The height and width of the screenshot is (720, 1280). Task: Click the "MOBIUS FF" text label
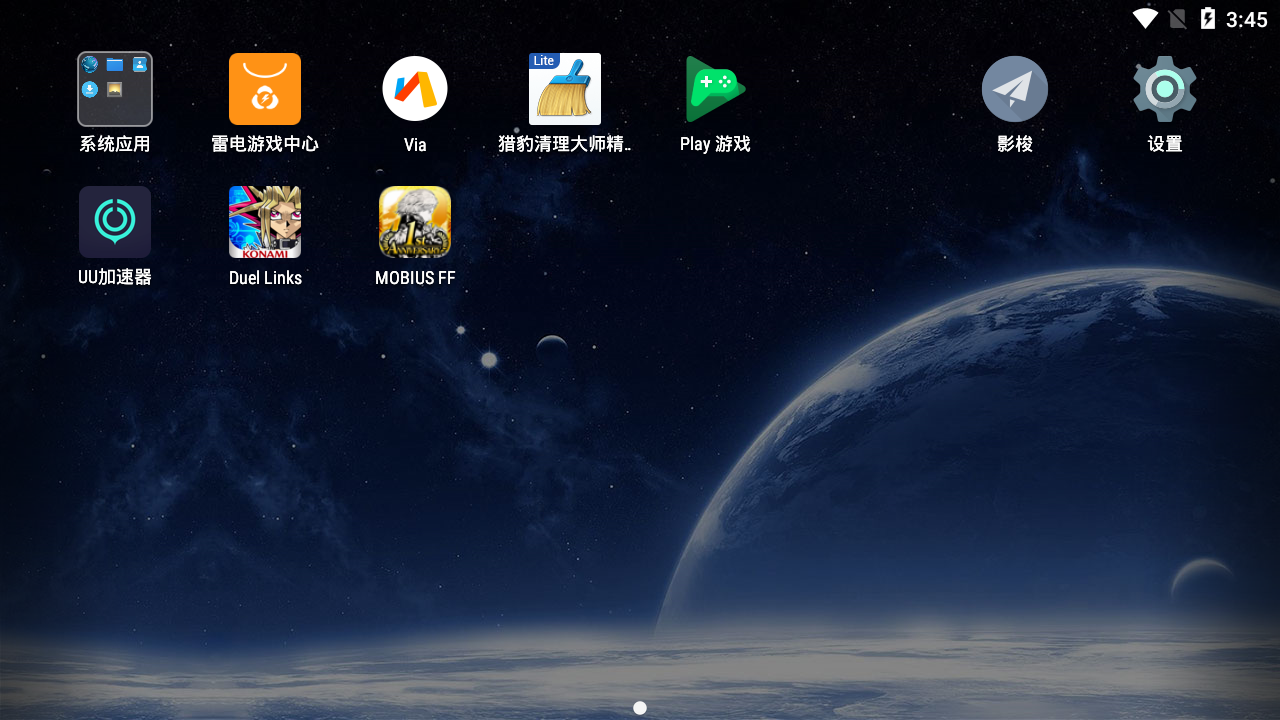point(415,278)
